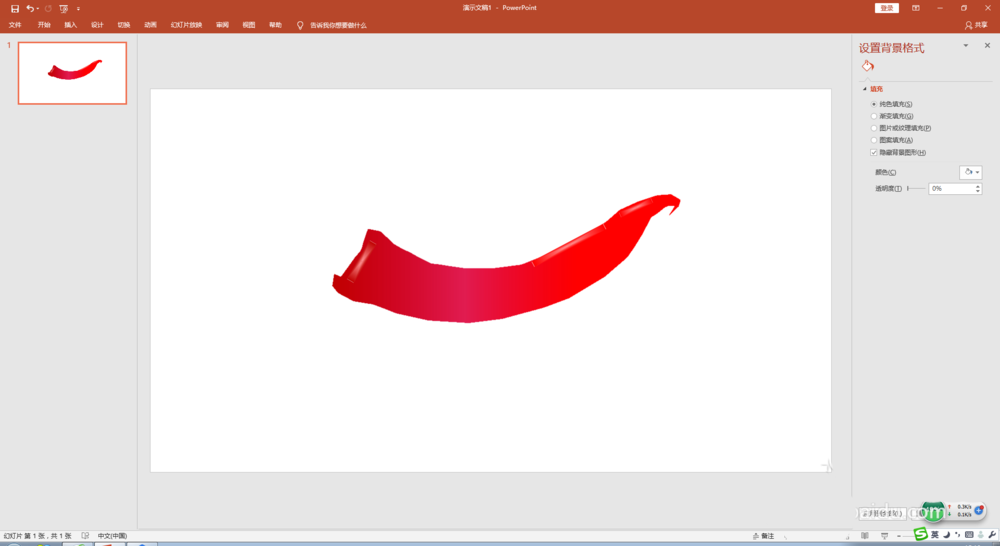Image resolution: width=1000 pixels, height=546 pixels.
Task: Switch to the 插入 ribbon tab
Action: [71, 25]
